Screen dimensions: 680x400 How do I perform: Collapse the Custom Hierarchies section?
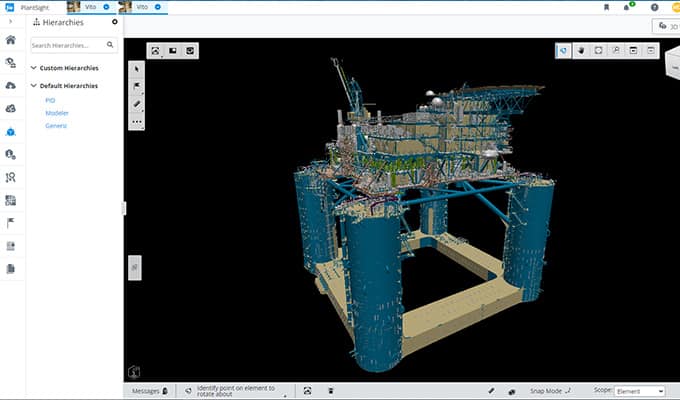(x=33, y=68)
